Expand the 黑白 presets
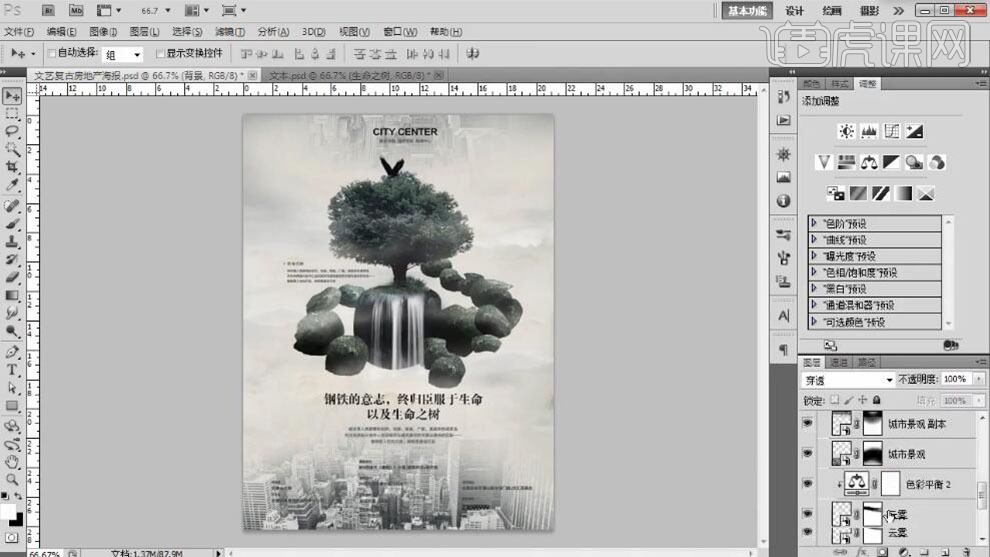The height and width of the screenshot is (557, 990). 814,289
